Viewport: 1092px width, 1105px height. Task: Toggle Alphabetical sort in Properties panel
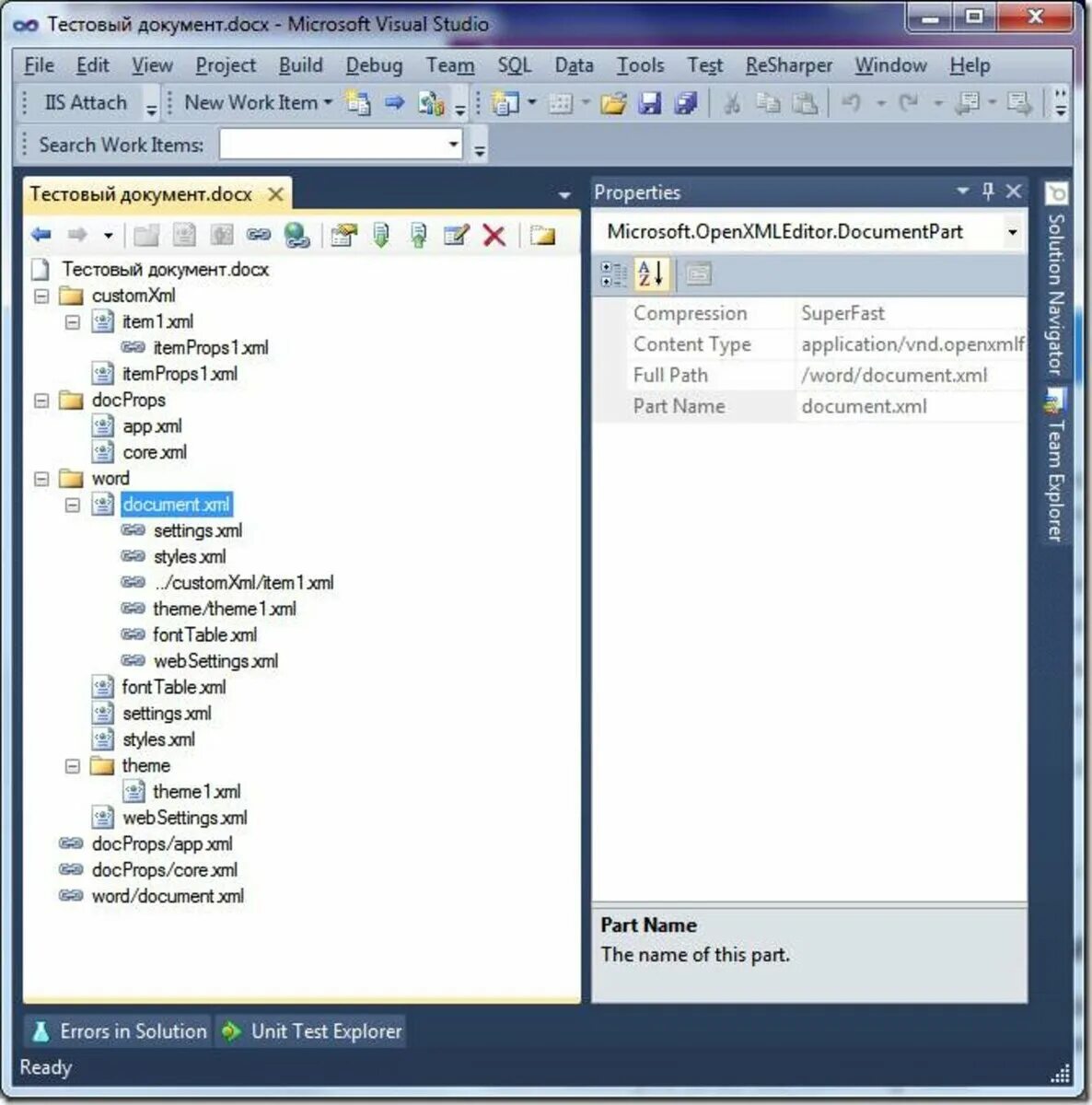(651, 273)
